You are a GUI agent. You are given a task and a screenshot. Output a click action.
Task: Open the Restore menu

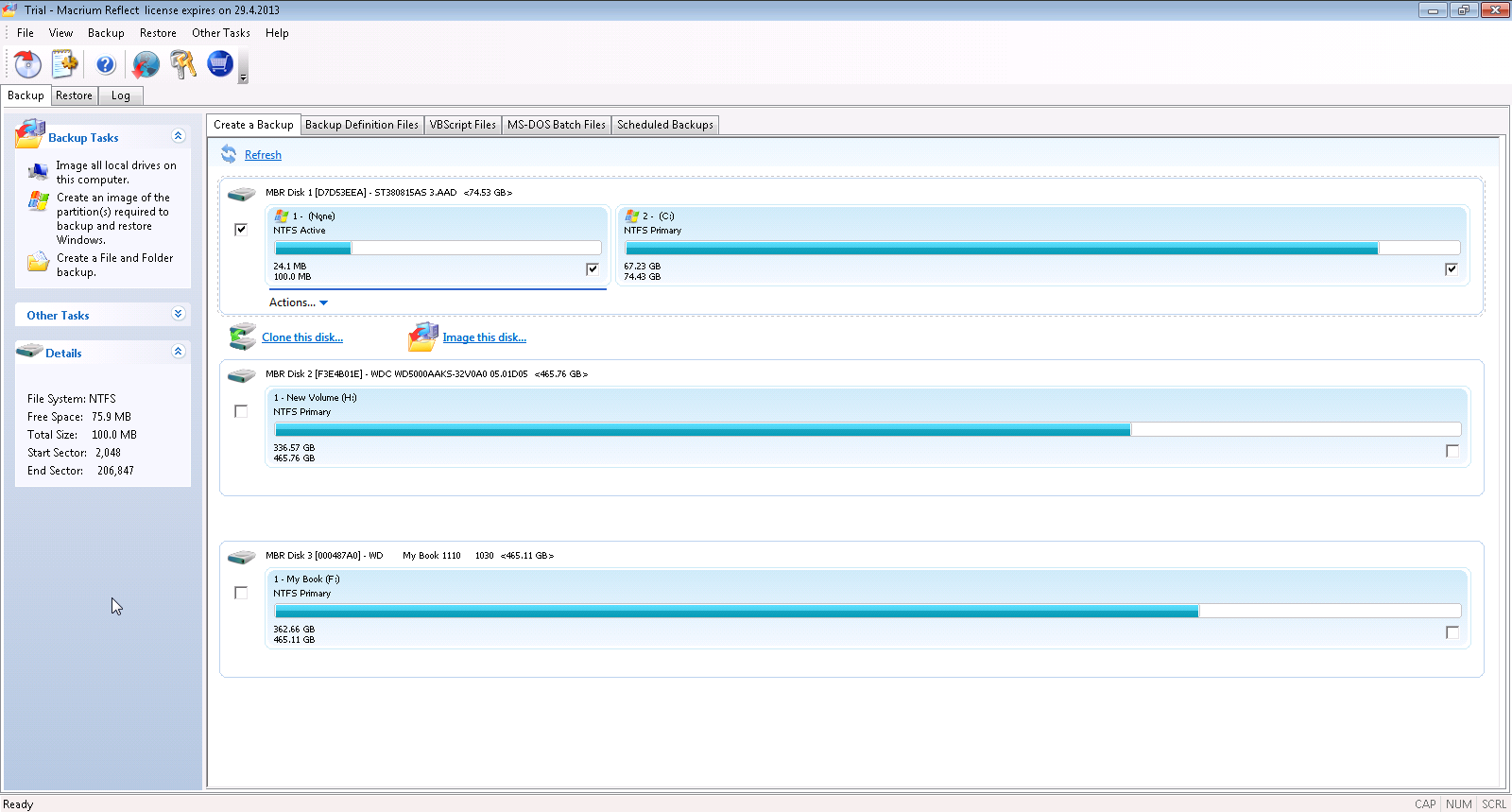pyautogui.click(x=158, y=33)
